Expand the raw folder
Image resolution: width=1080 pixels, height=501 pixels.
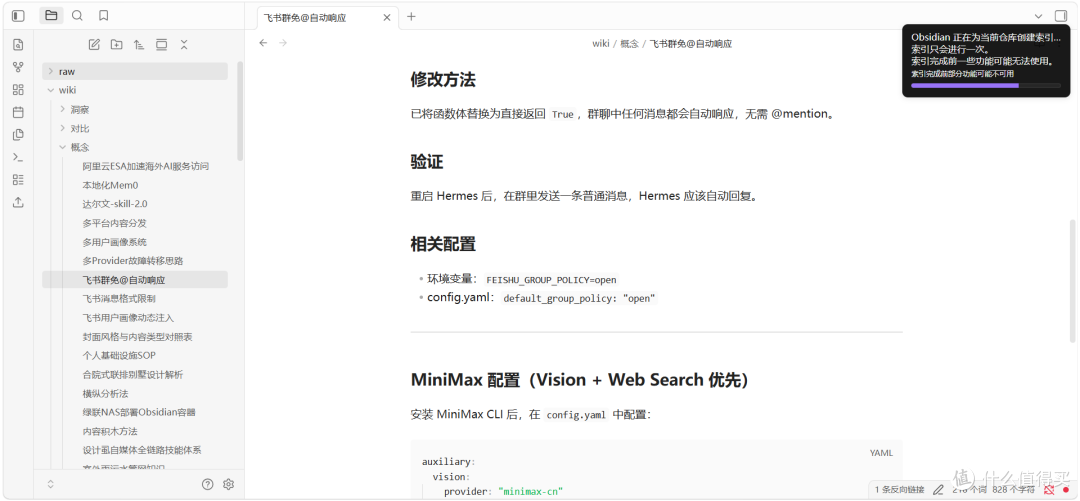(x=135, y=71)
